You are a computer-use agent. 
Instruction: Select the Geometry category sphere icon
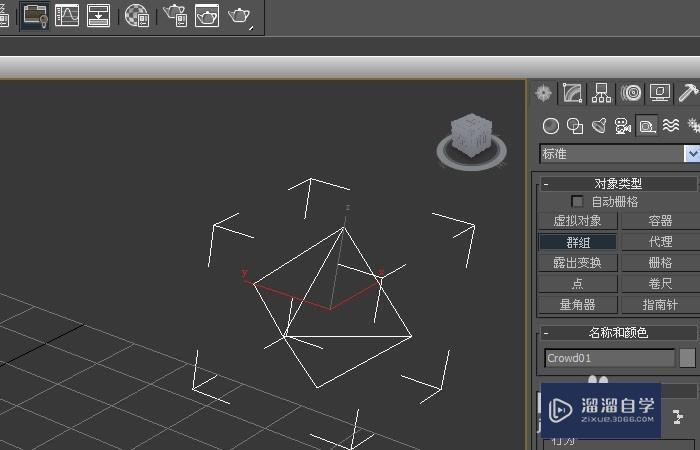point(550,126)
